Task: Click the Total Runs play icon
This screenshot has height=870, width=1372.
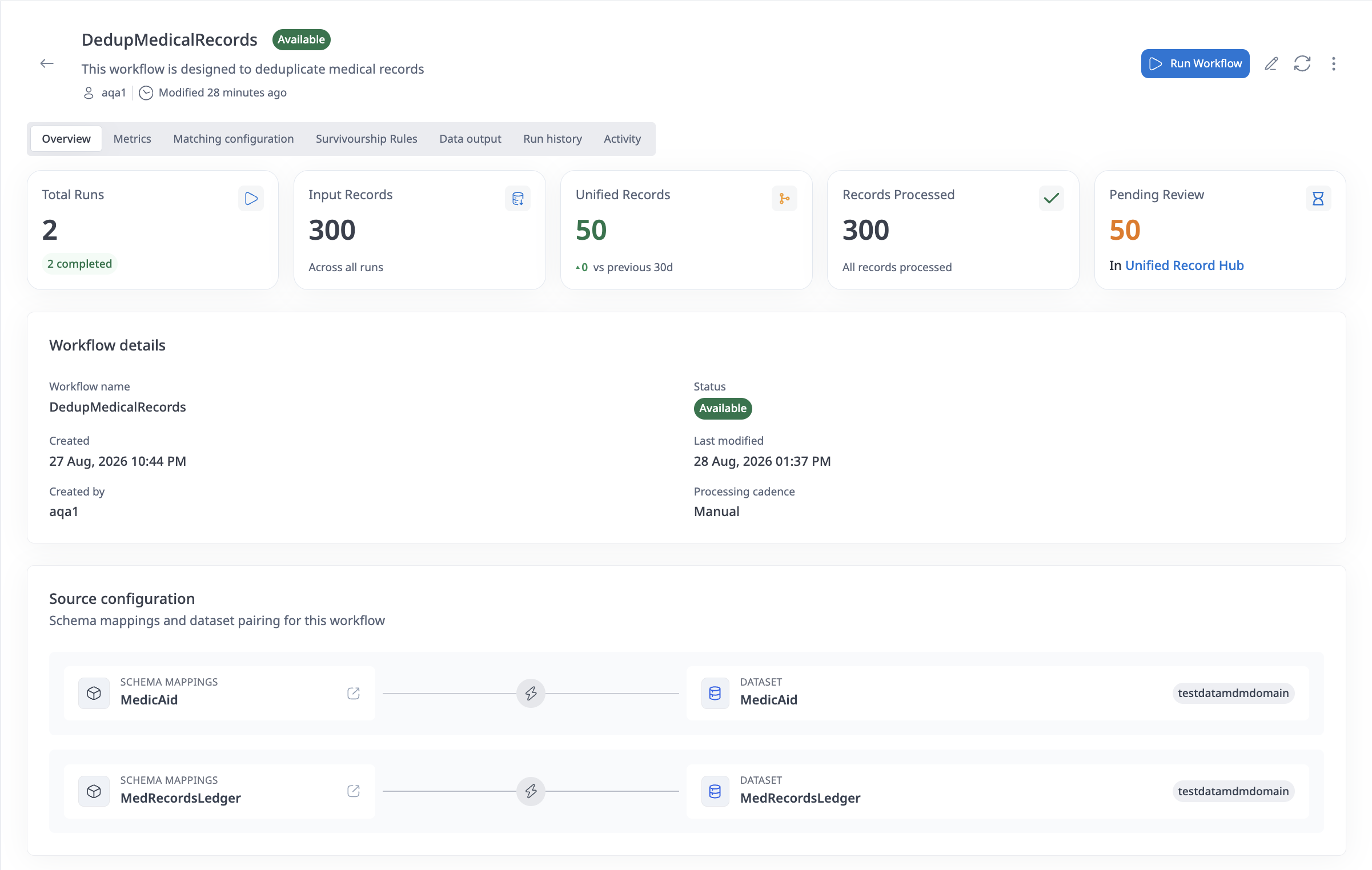Action: point(251,198)
